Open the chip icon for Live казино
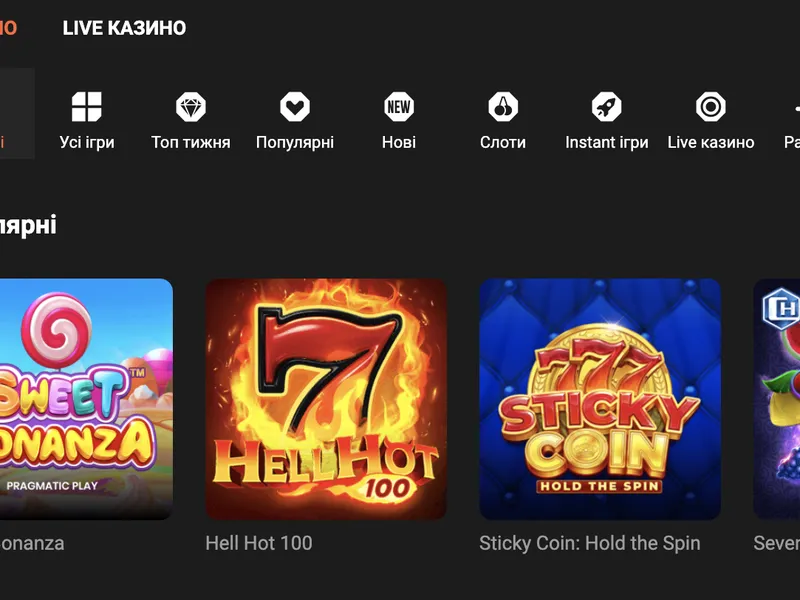 pyautogui.click(x=711, y=107)
